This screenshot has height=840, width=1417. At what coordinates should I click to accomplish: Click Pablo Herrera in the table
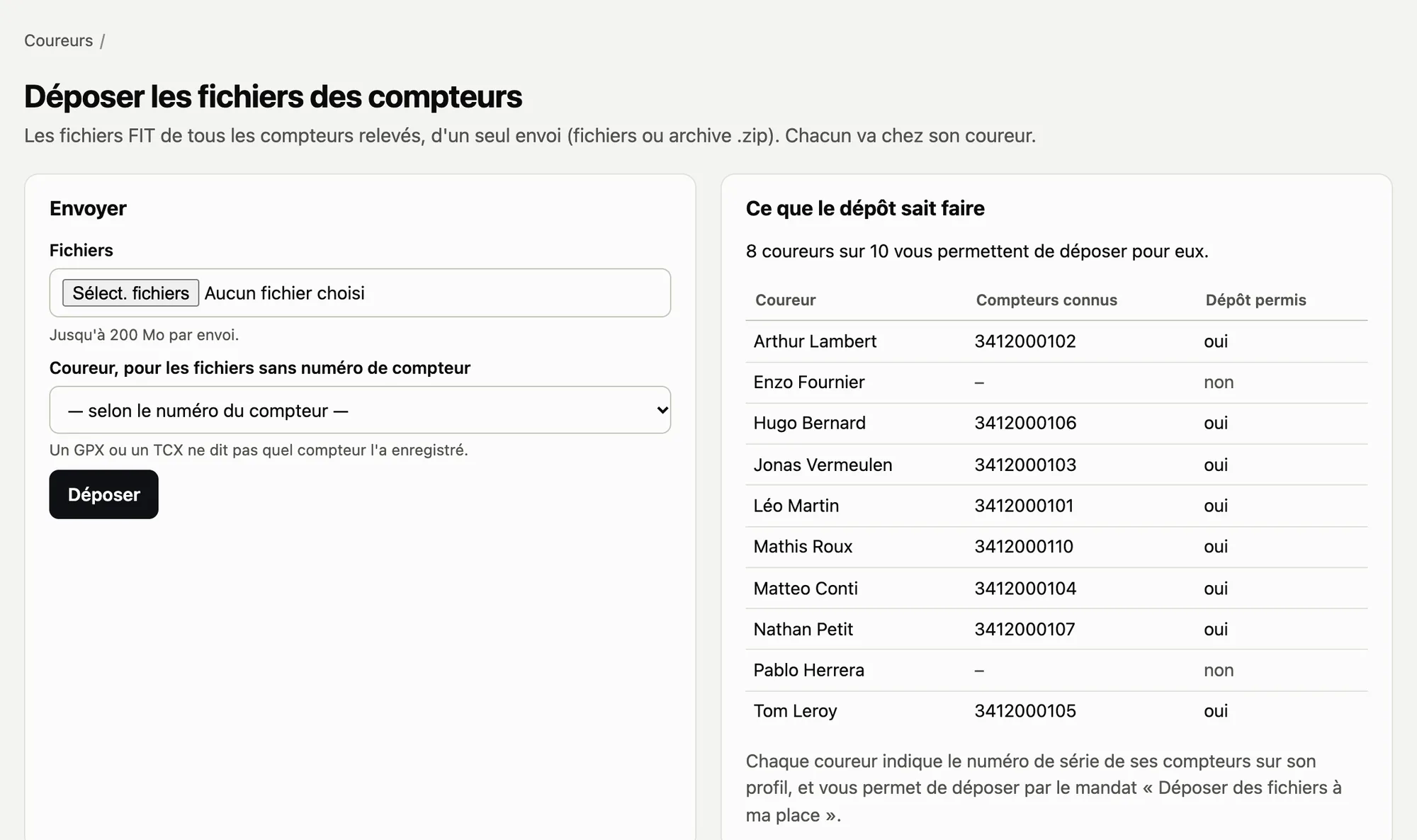point(808,670)
